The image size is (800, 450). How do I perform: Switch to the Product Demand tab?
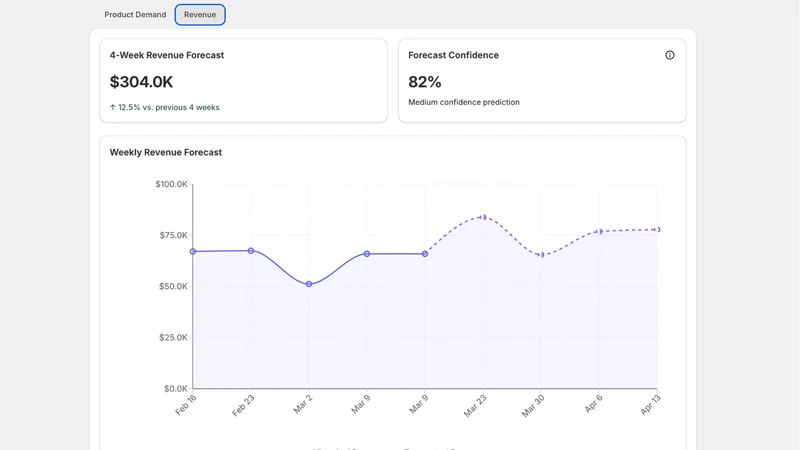(135, 15)
